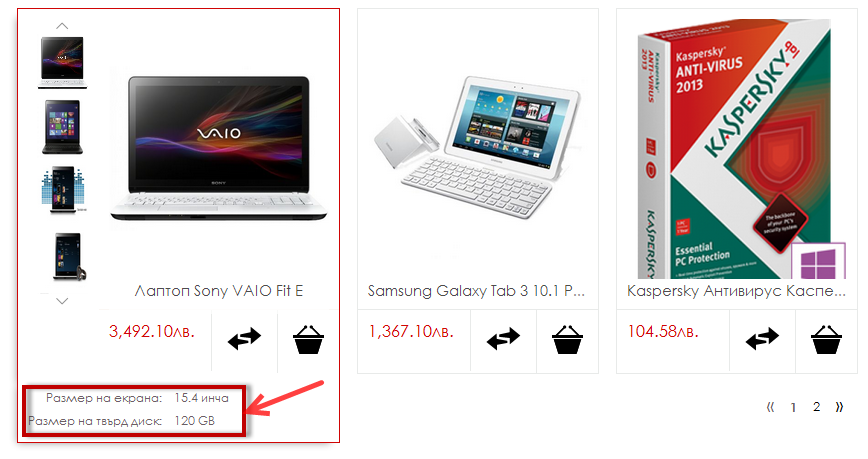Open Samsung Galaxy Tab 3 10.1 product title

point(476,291)
